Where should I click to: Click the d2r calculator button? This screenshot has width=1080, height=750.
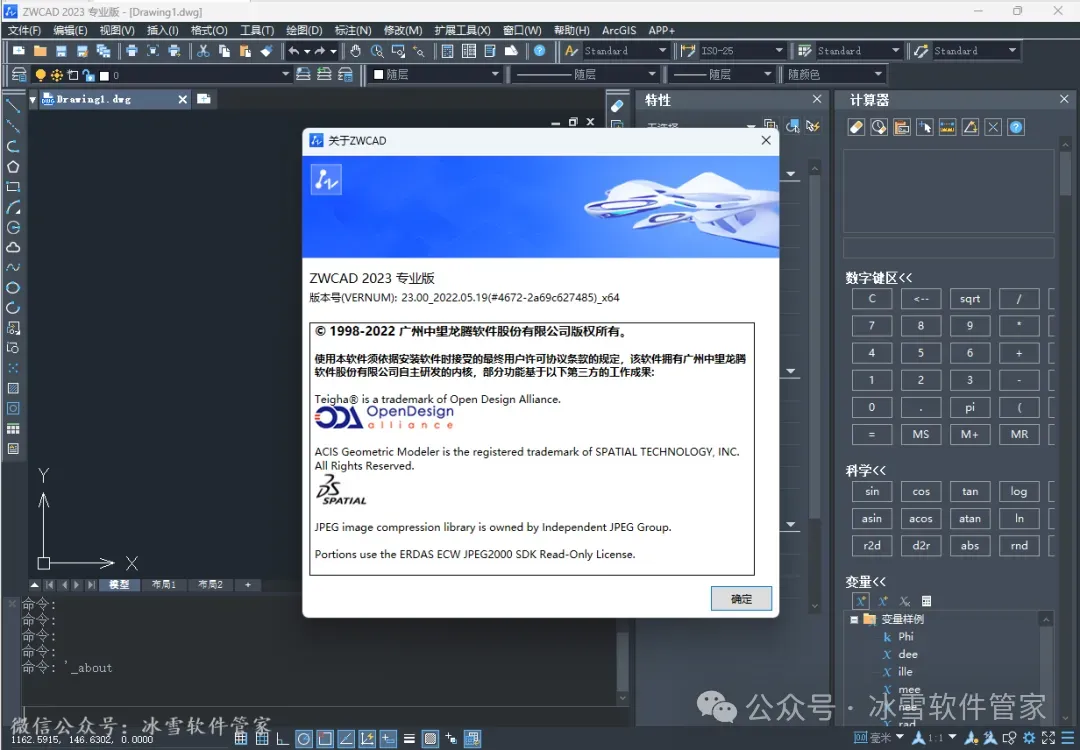(x=920, y=545)
